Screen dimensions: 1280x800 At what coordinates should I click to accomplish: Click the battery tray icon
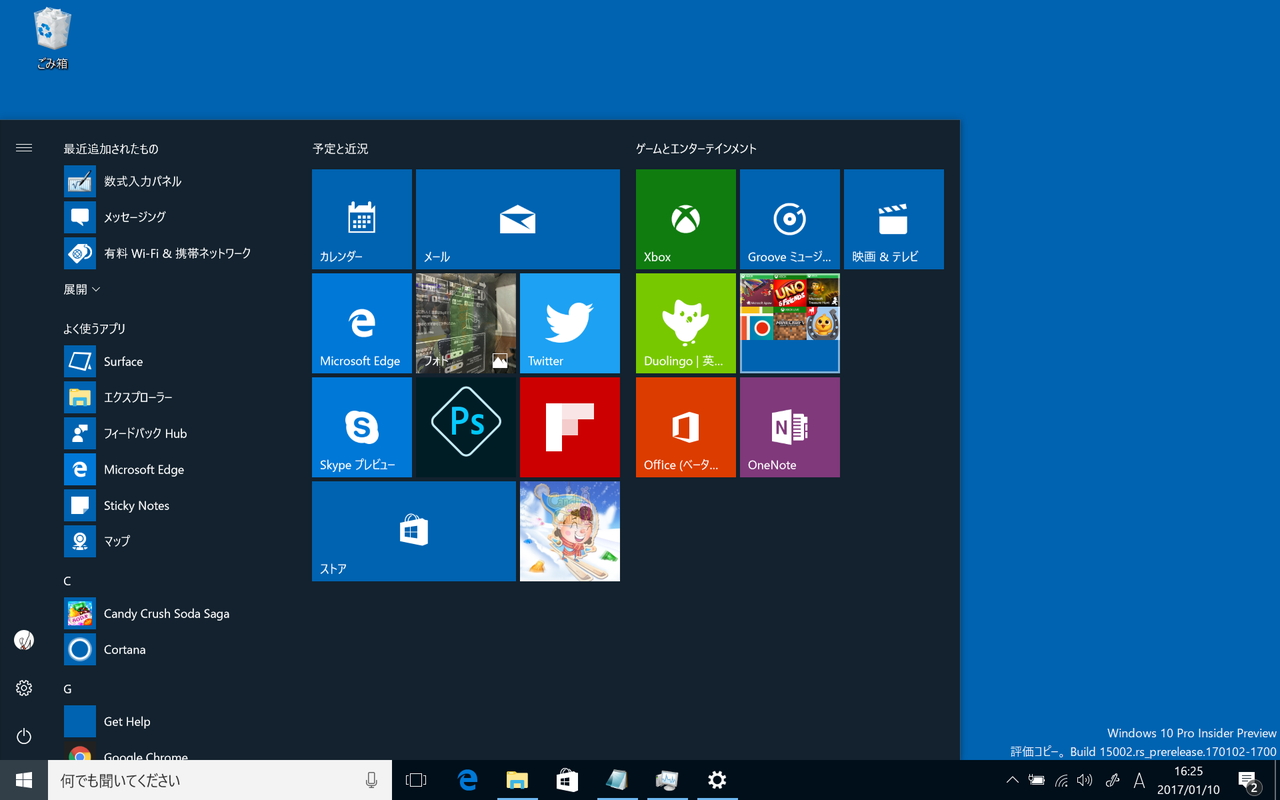pyautogui.click(x=1037, y=780)
